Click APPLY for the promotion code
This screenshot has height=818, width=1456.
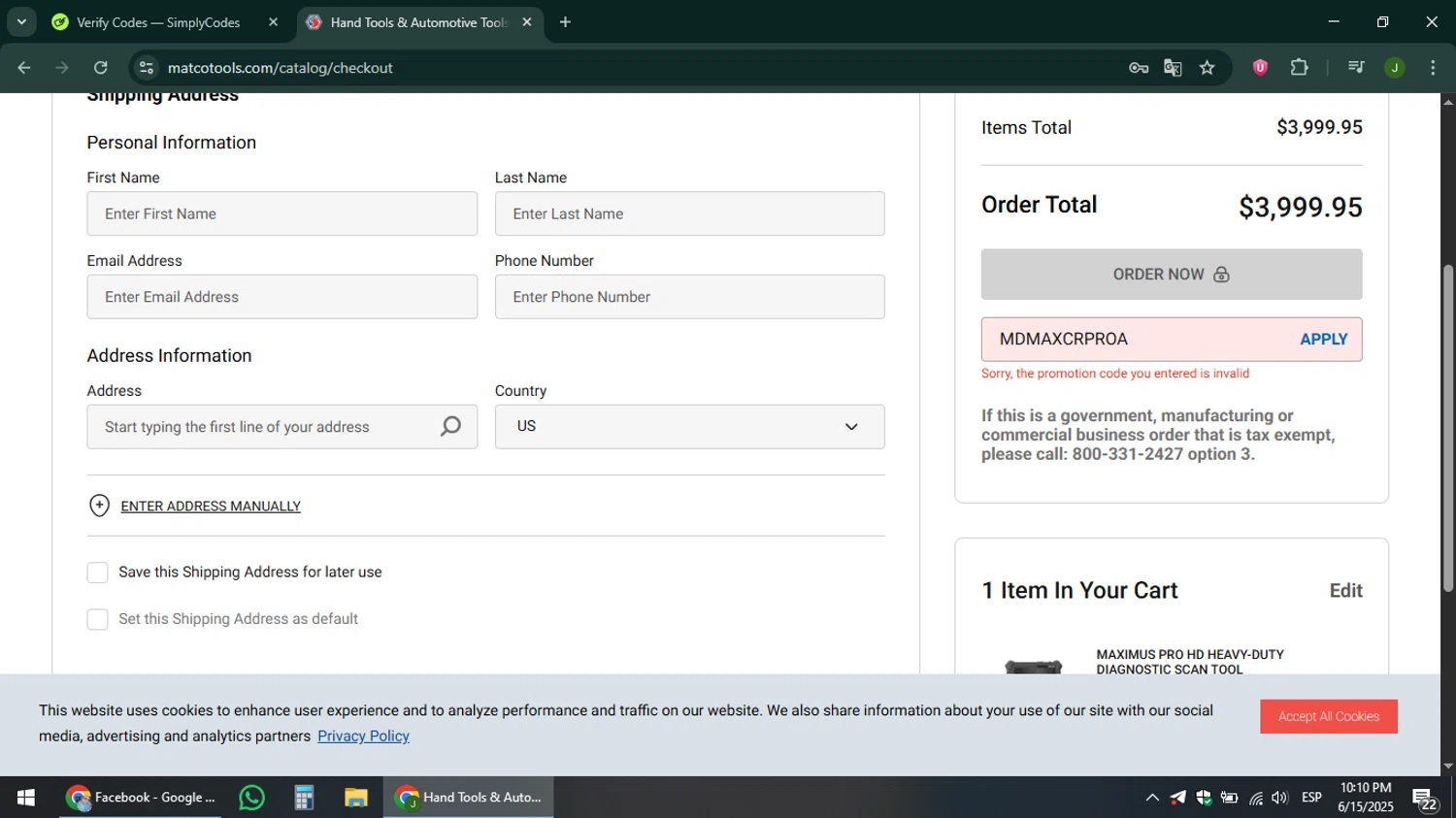[1324, 340]
